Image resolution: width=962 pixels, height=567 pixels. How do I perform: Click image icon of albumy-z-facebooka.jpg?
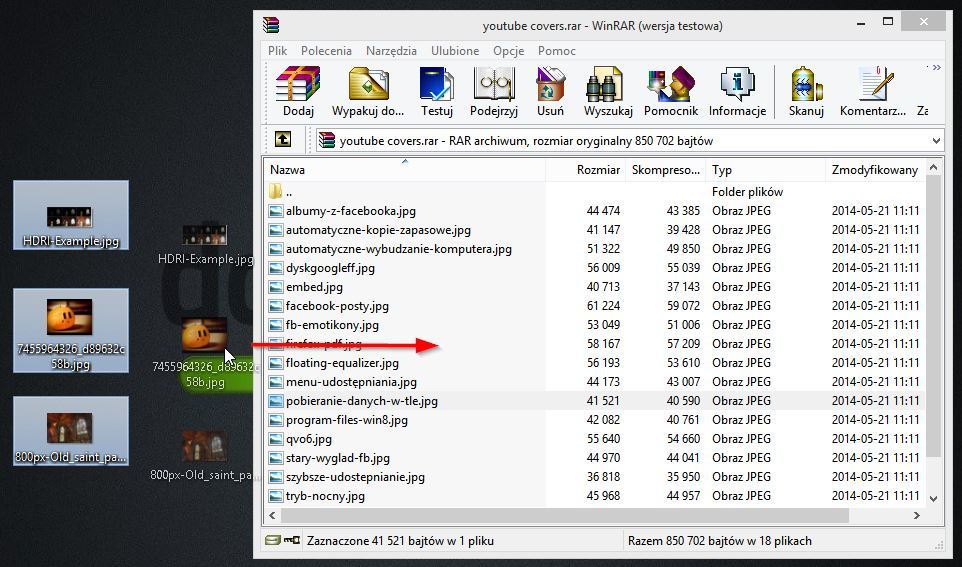275,211
